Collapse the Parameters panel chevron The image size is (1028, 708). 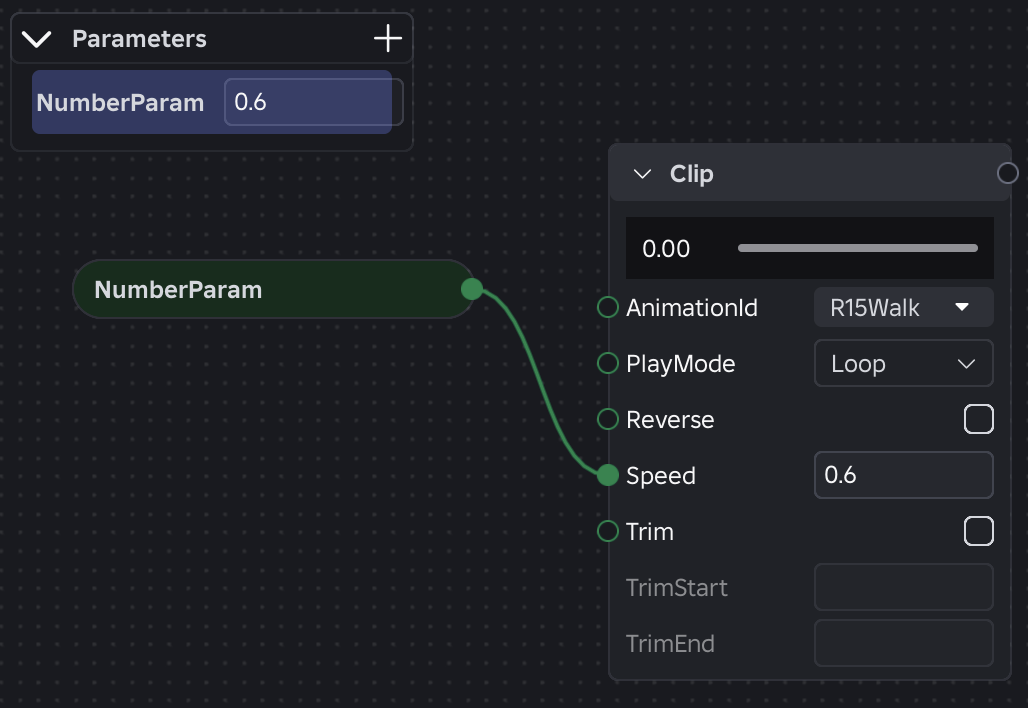point(36,39)
